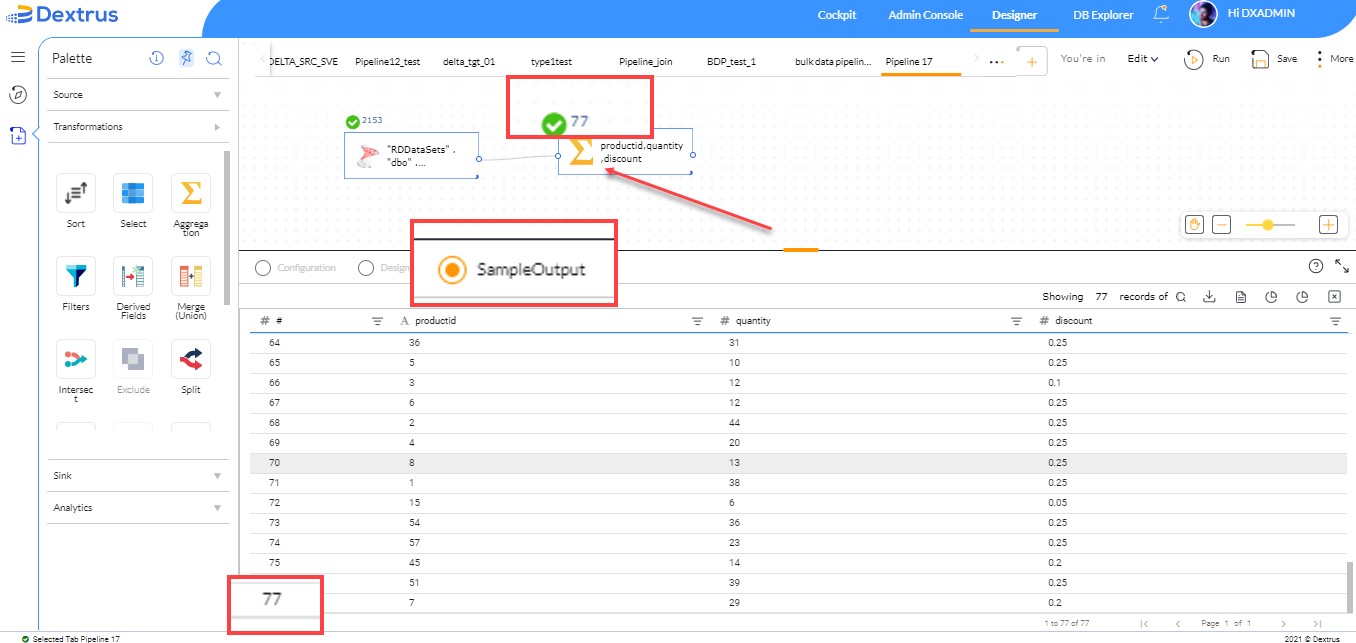Run the pipeline

(1206, 59)
